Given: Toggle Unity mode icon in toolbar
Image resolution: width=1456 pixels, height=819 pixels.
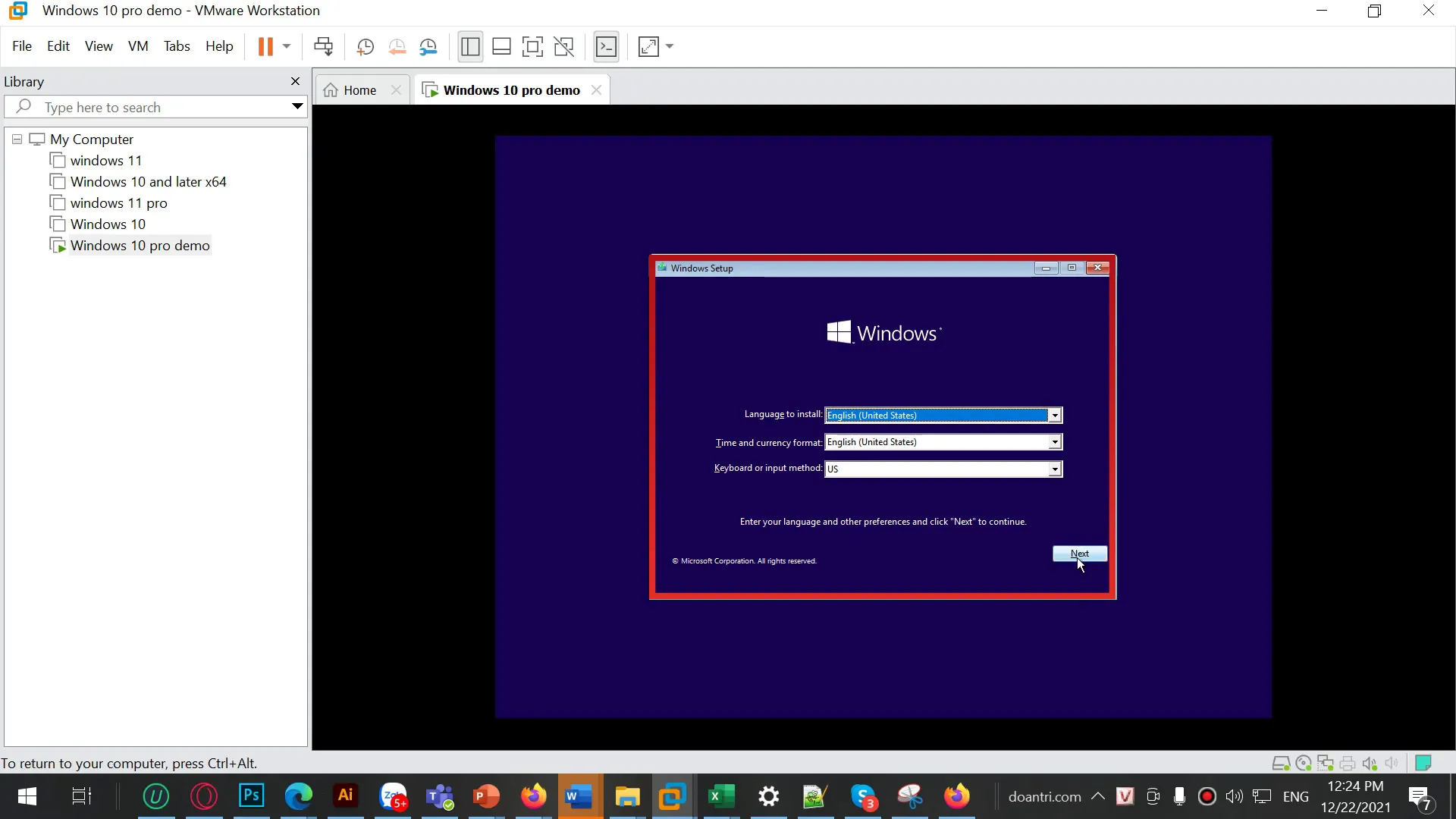Looking at the screenshot, I should click(x=564, y=47).
